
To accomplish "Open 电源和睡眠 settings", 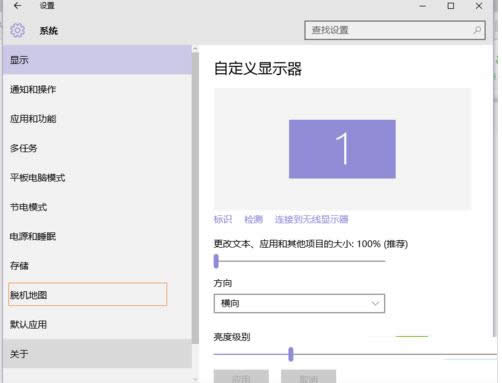I will (x=97, y=236).
